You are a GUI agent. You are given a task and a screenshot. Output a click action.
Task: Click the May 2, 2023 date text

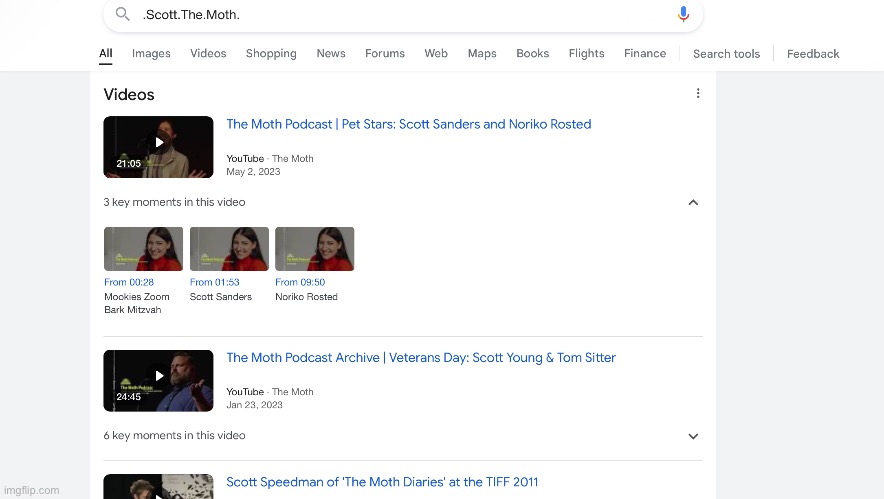coord(253,172)
